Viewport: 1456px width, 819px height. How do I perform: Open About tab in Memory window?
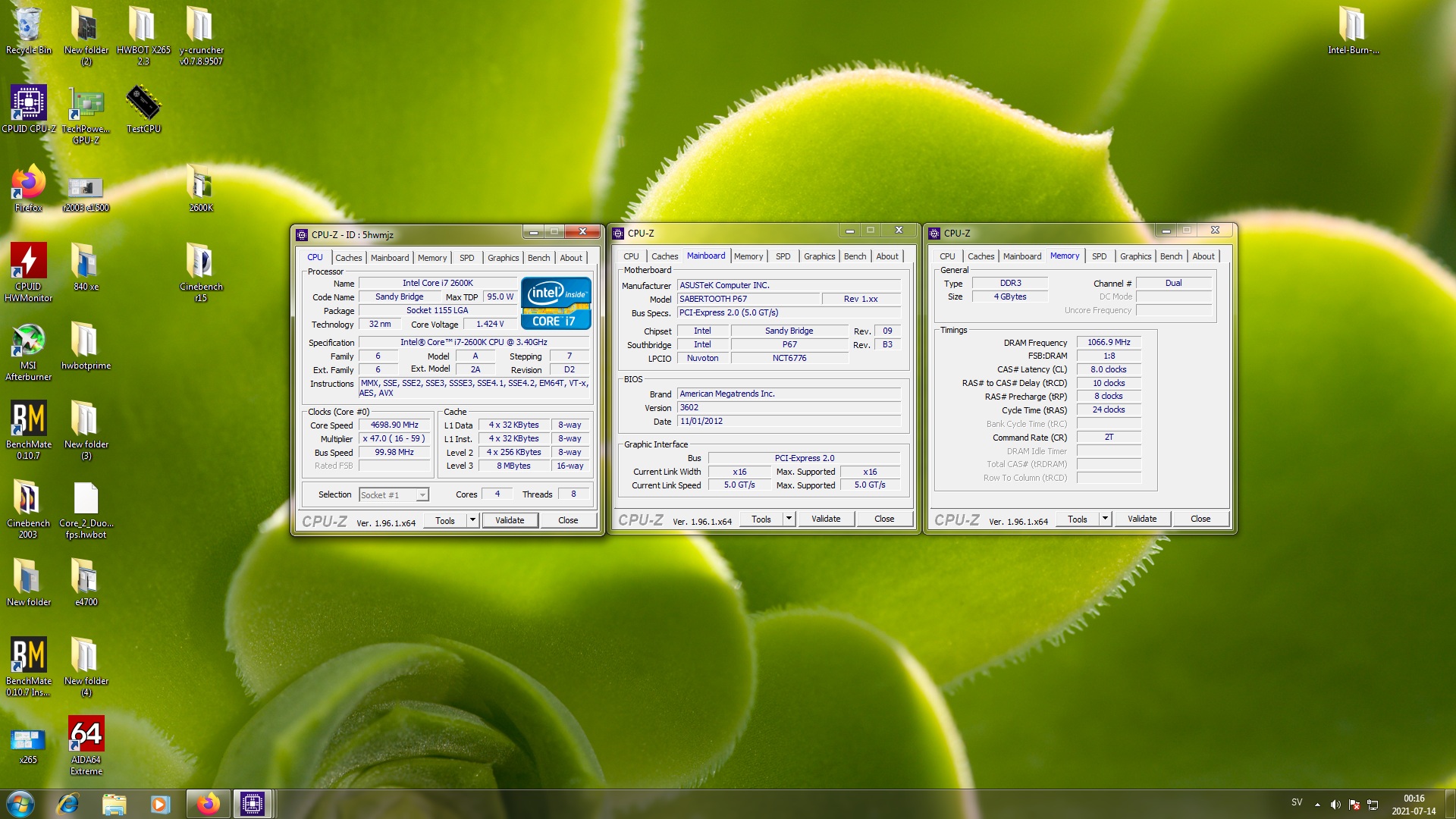(1203, 256)
